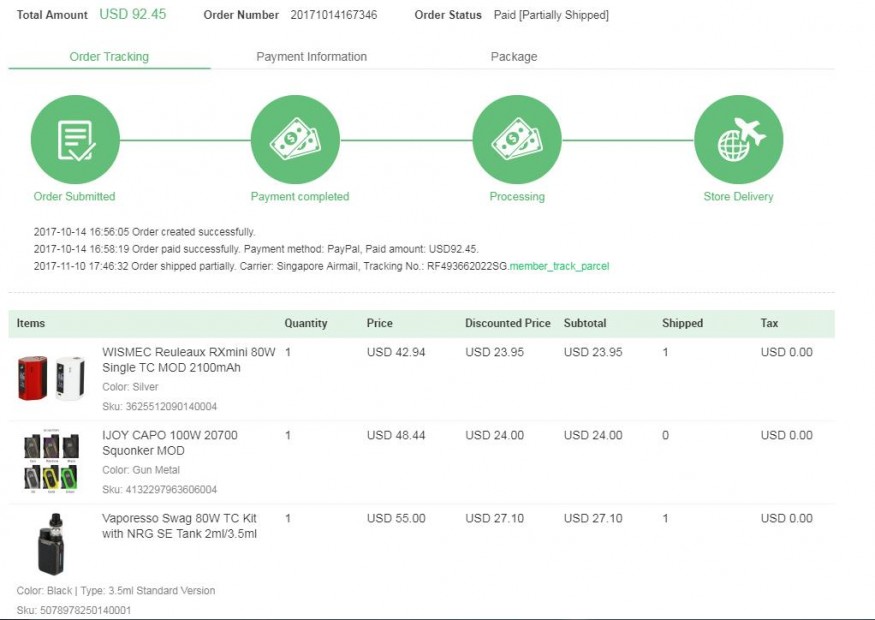Open Vaporesso Swag 80W TC Kit title
The width and height of the screenshot is (875, 620).
[x=180, y=526]
